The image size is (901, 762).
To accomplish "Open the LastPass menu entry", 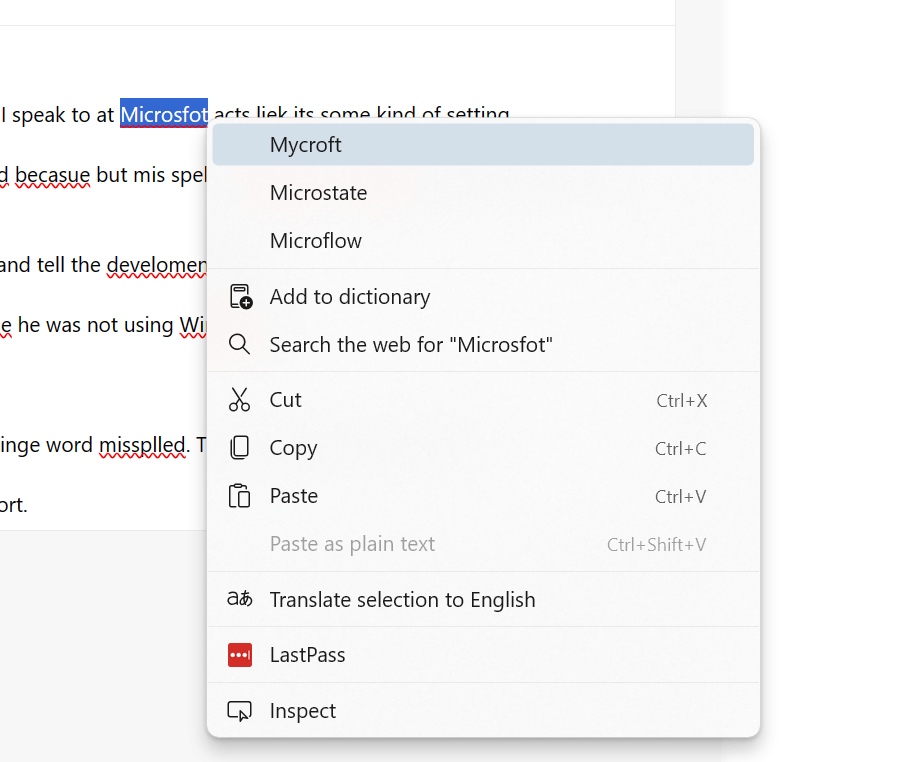I will pos(483,655).
